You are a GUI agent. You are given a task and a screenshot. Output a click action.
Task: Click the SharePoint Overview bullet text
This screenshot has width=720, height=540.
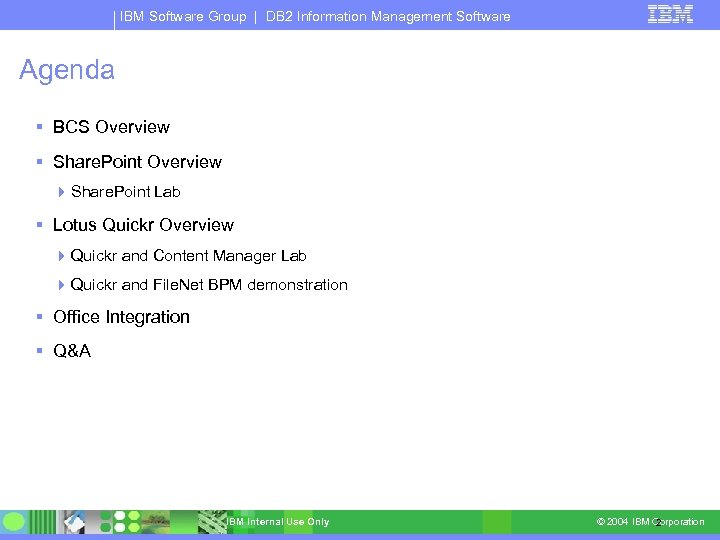[137, 162]
